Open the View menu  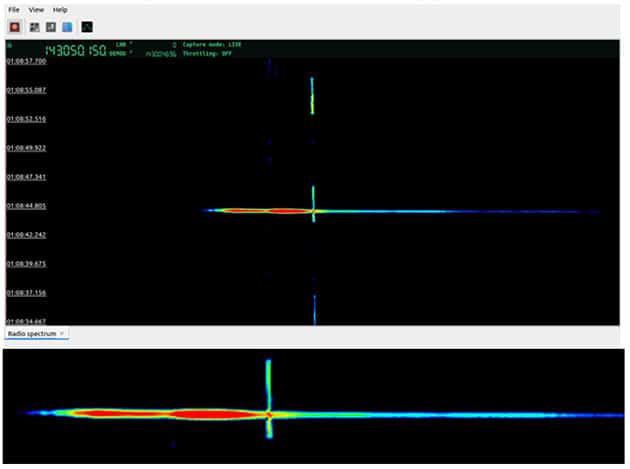[36, 9]
